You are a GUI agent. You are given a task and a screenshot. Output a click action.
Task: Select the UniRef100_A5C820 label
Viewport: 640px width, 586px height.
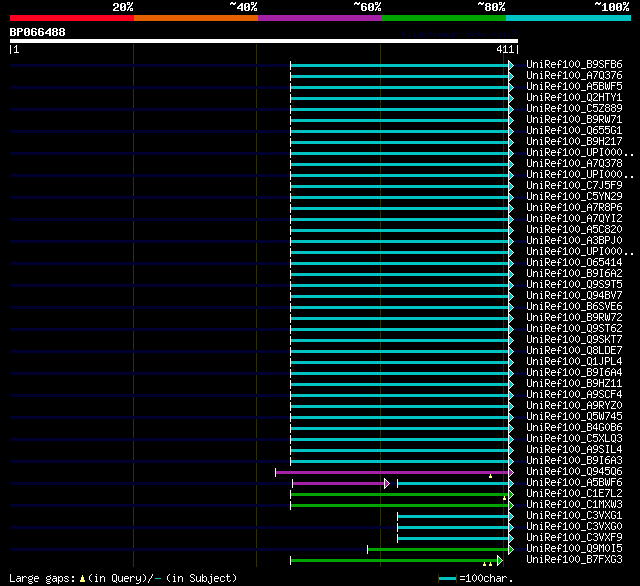pyautogui.click(x=574, y=230)
